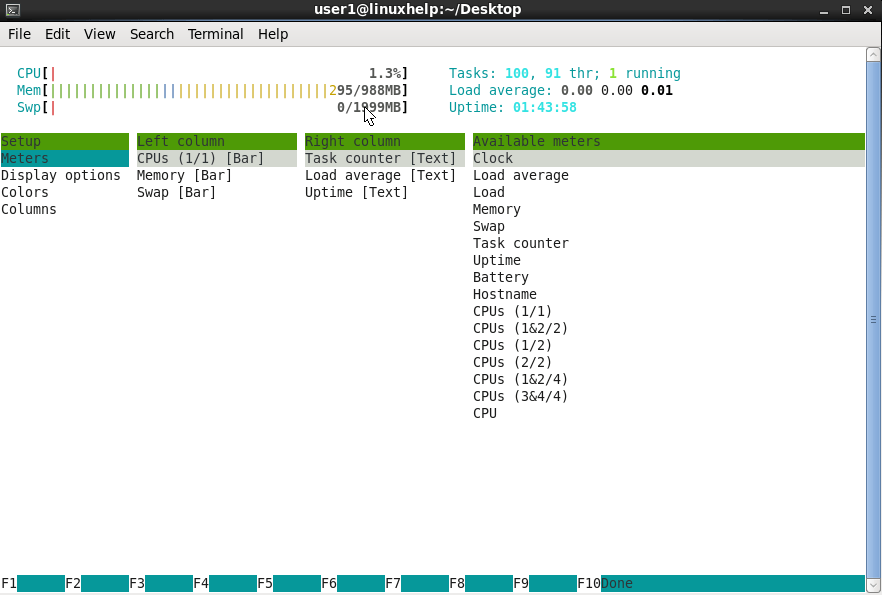The image size is (882, 595).
Task: Click the F5 function key label
Action: pyautogui.click(x=265, y=583)
